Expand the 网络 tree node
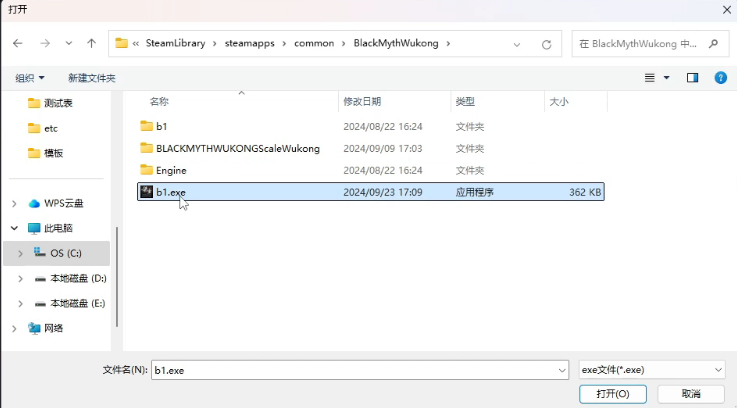The height and width of the screenshot is (408, 737). point(14,329)
